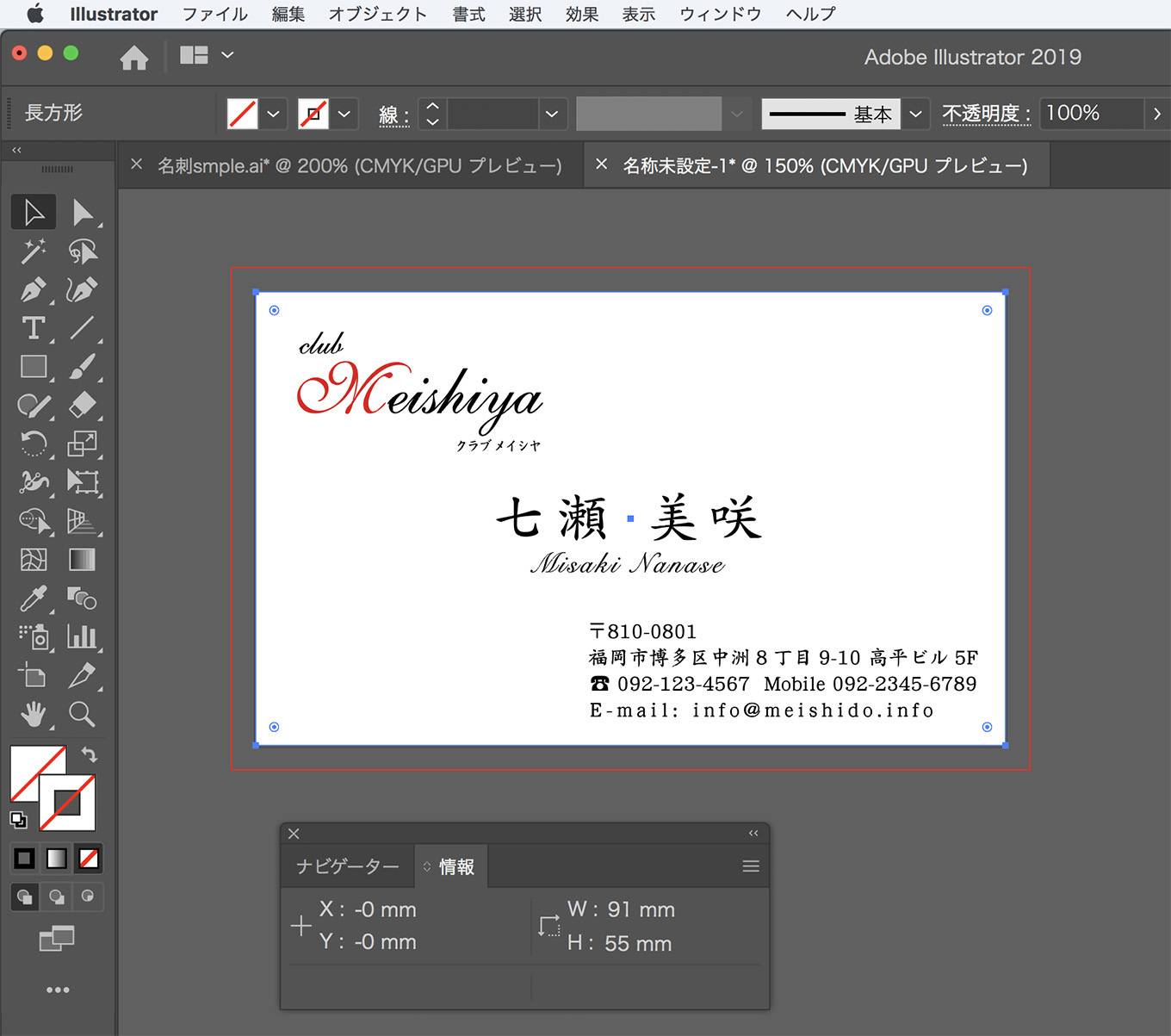Expand the stroke weight dropdown
The width and height of the screenshot is (1171, 1036).
551,114
